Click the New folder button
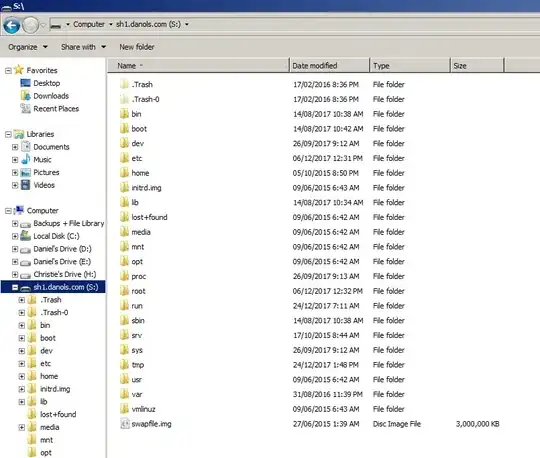The image size is (540, 458). 137,47
